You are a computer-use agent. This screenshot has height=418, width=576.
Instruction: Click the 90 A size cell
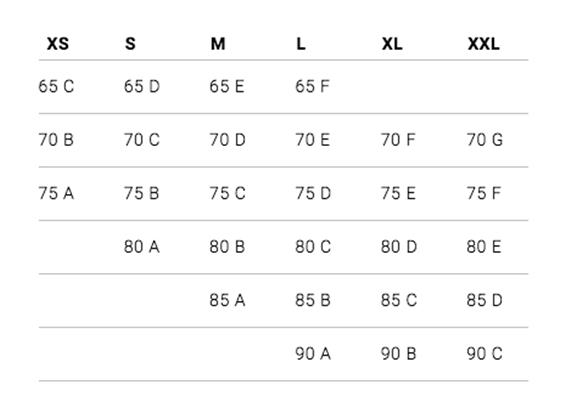coord(313,354)
